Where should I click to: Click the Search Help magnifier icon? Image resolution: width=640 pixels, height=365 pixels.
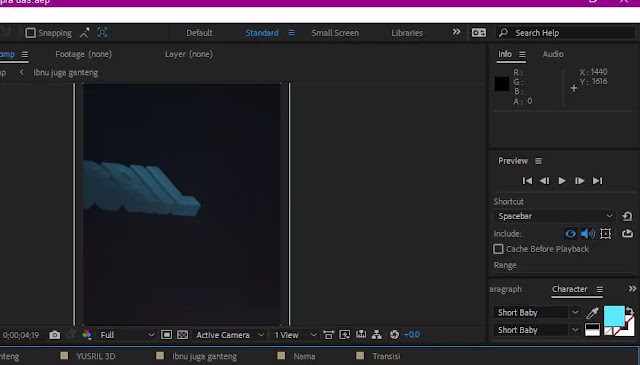(503, 33)
